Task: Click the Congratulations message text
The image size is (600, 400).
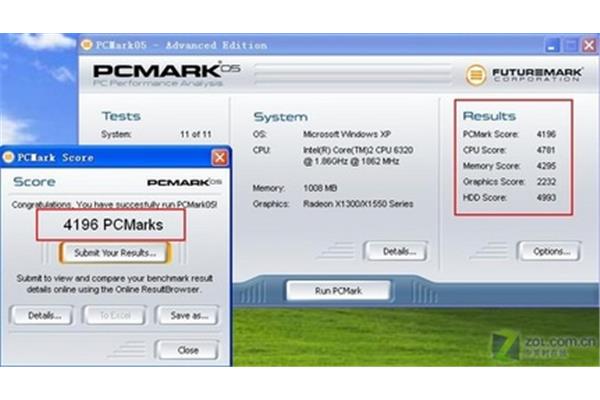Action: (x=114, y=204)
